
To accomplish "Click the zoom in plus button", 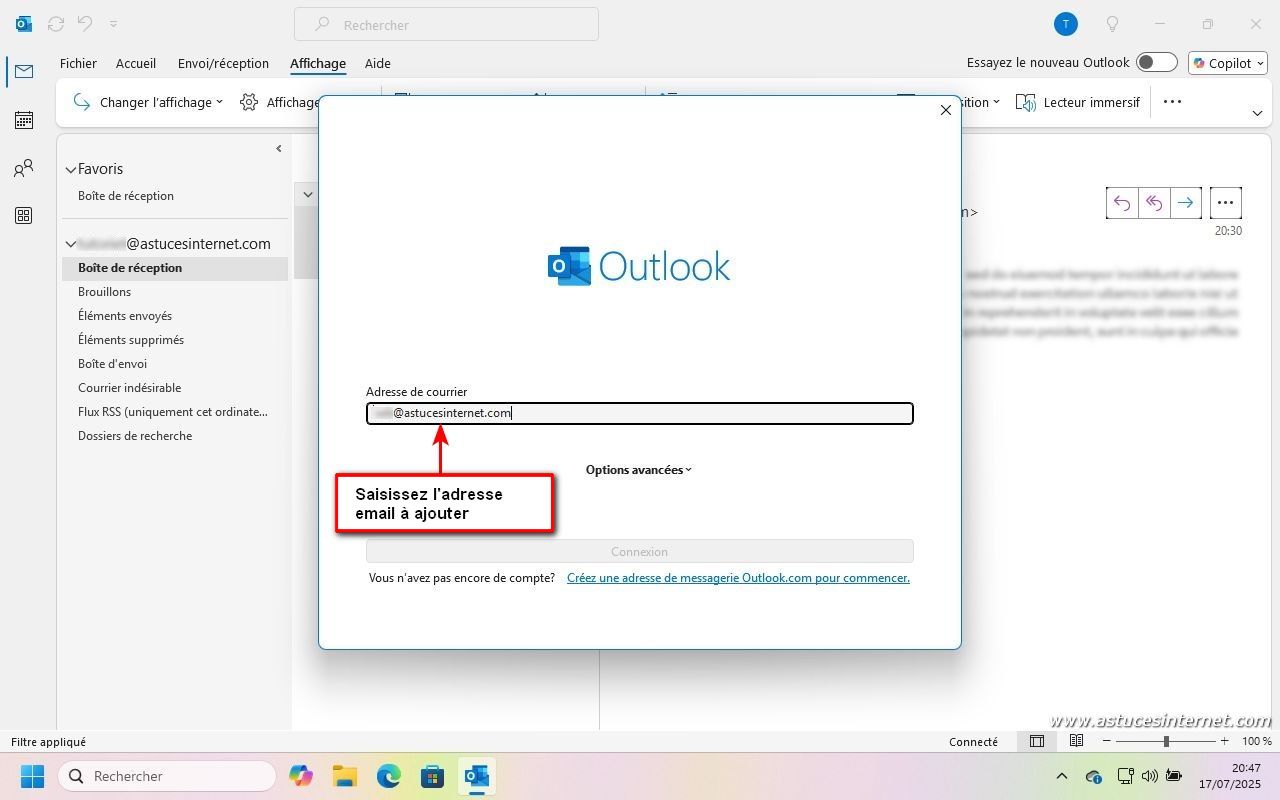I will (x=1224, y=742).
